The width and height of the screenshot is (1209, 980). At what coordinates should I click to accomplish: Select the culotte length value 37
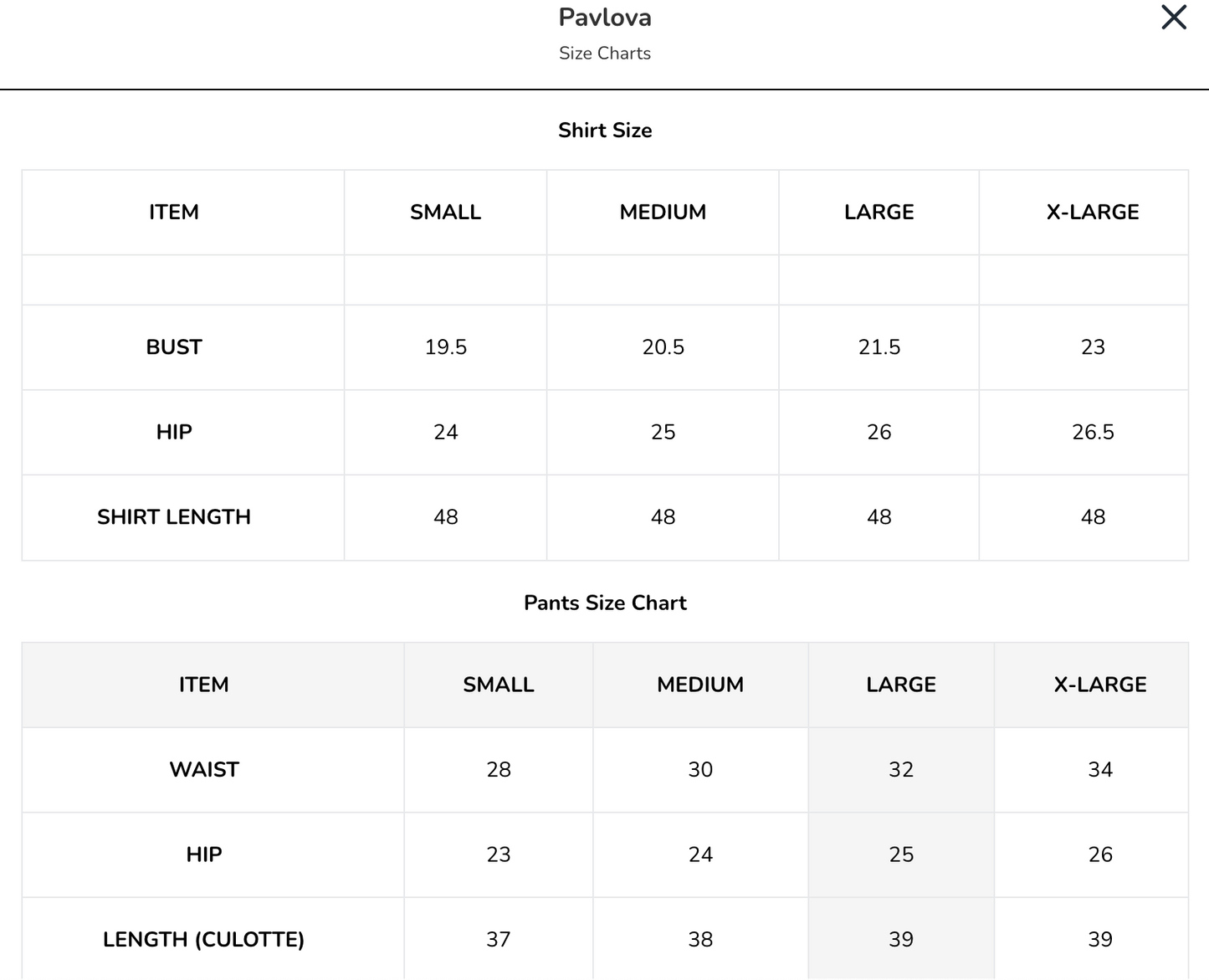point(499,939)
